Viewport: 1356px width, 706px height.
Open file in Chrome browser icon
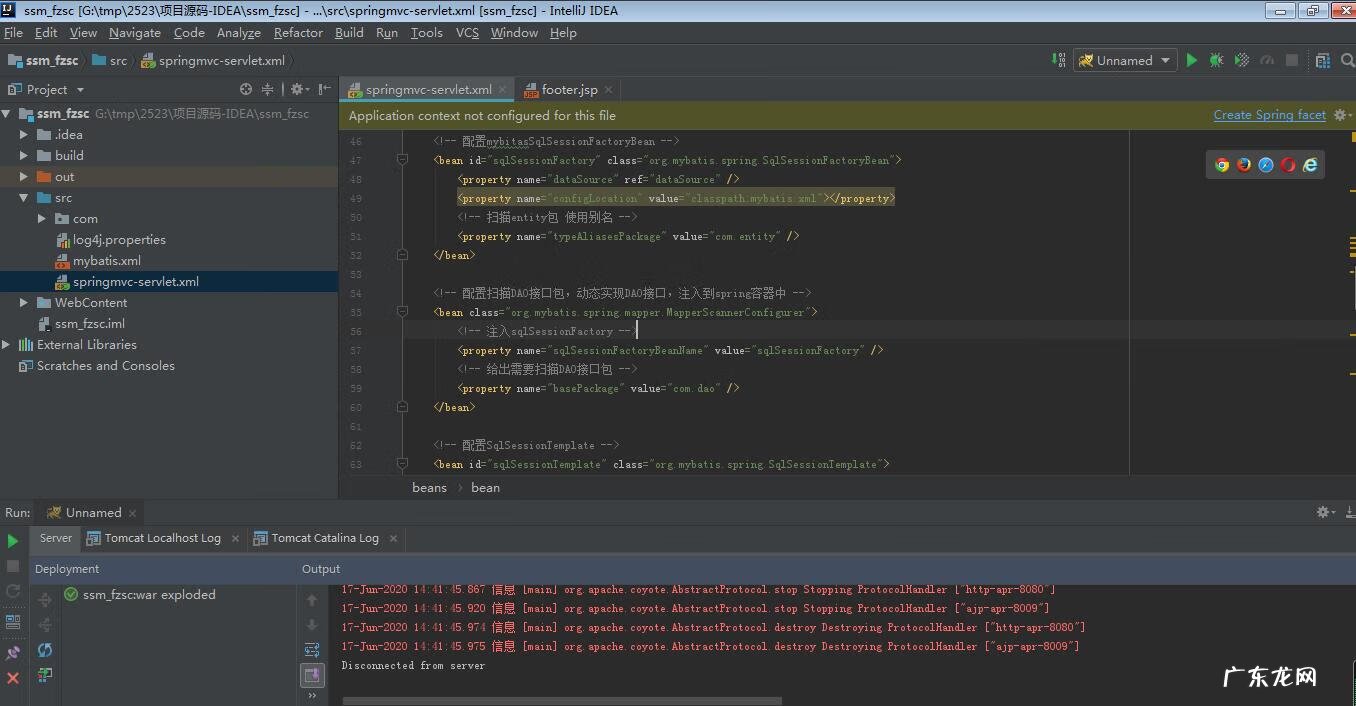(x=1222, y=165)
